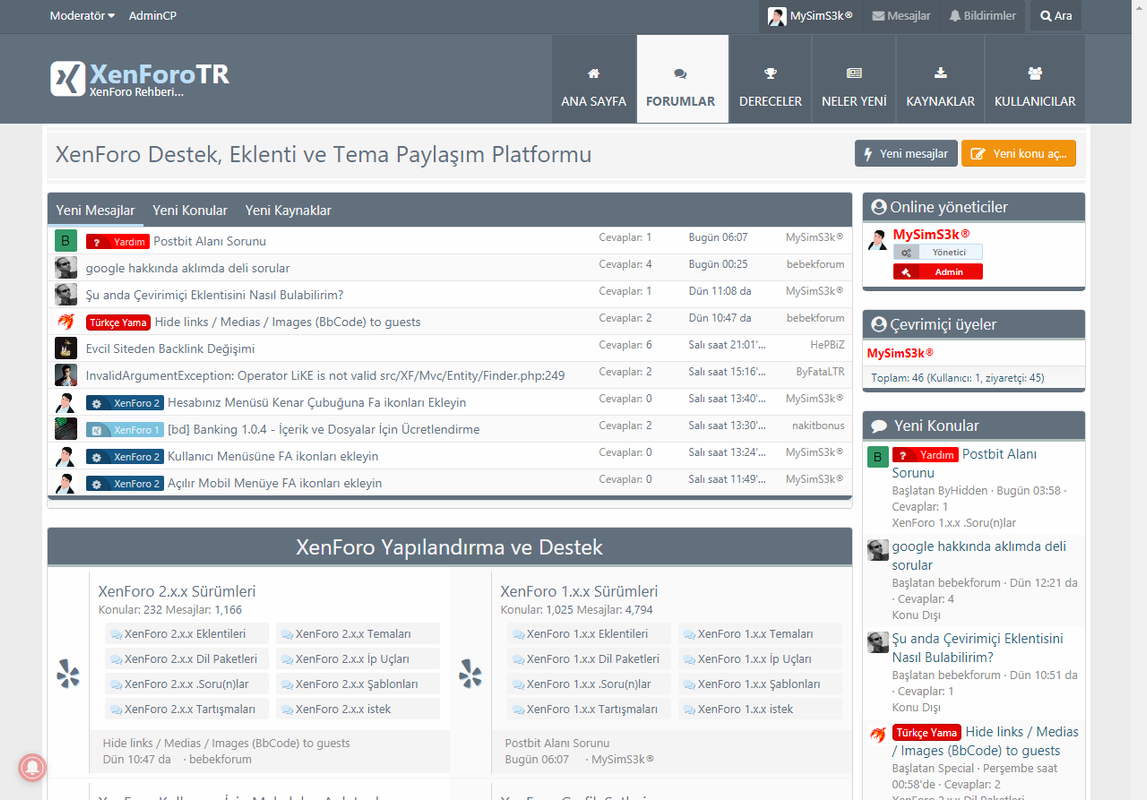Image resolution: width=1147 pixels, height=800 pixels.
Task: Open the Postbit Alanı Sorunu thread
Action: pyautogui.click(x=209, y=241)
